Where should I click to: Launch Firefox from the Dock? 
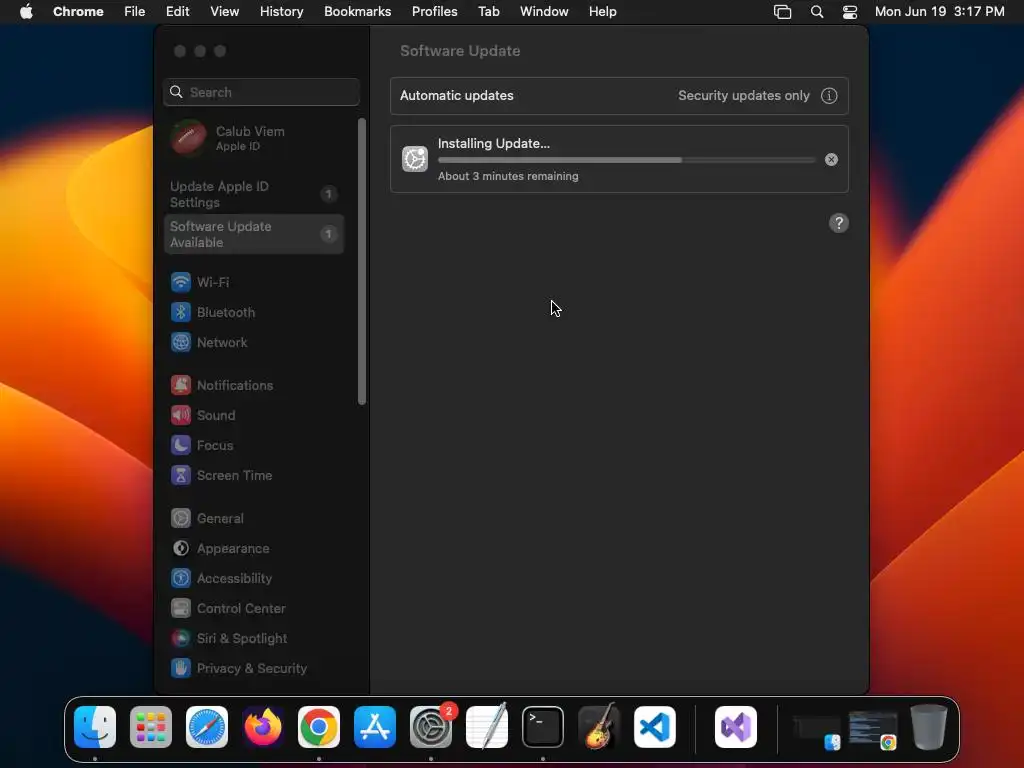[263, 727]
